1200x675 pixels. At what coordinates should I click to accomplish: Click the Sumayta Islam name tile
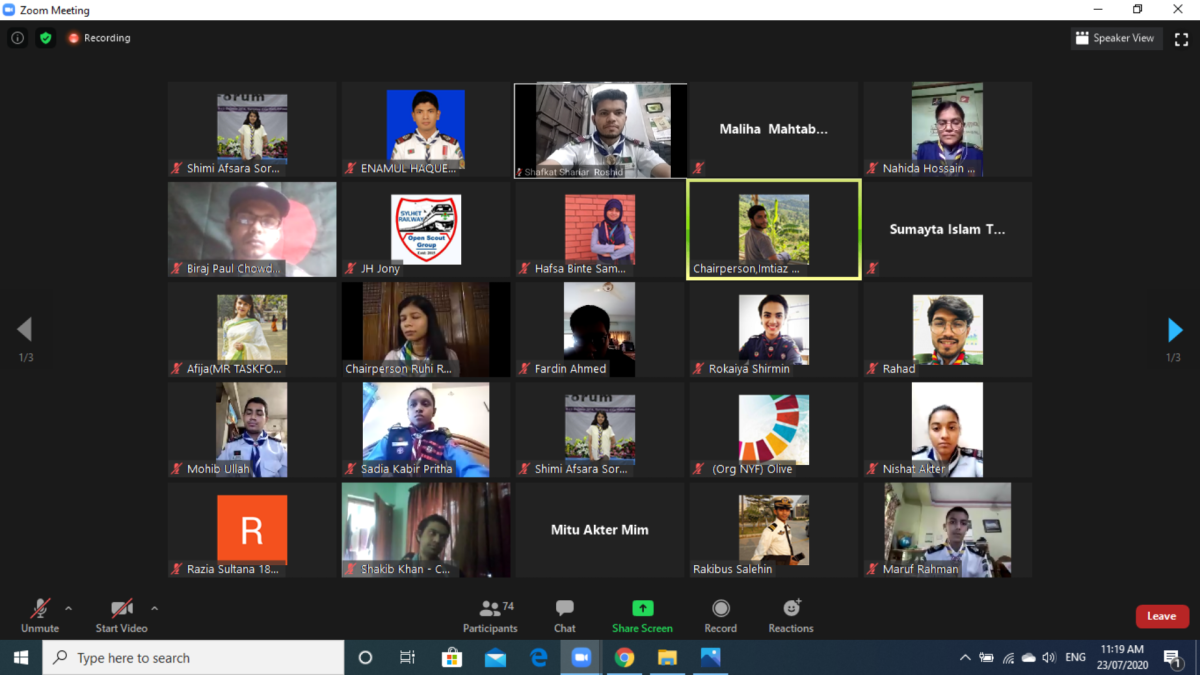[947, 229]
